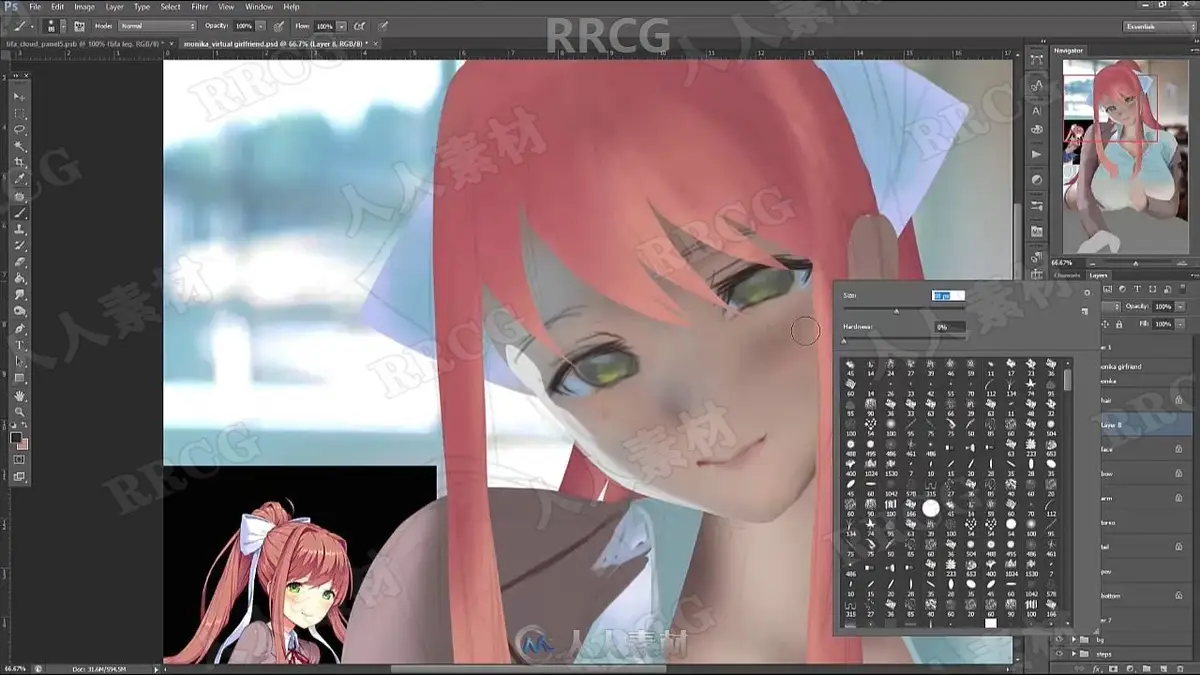Viewport: 1200px width, 675px height.
Task: Open the Image menu
Action: [x=84, y=7]
